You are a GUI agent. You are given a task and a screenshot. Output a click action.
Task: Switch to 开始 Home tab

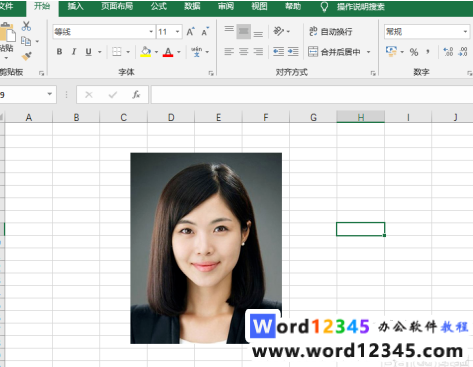tap(42, 6)
